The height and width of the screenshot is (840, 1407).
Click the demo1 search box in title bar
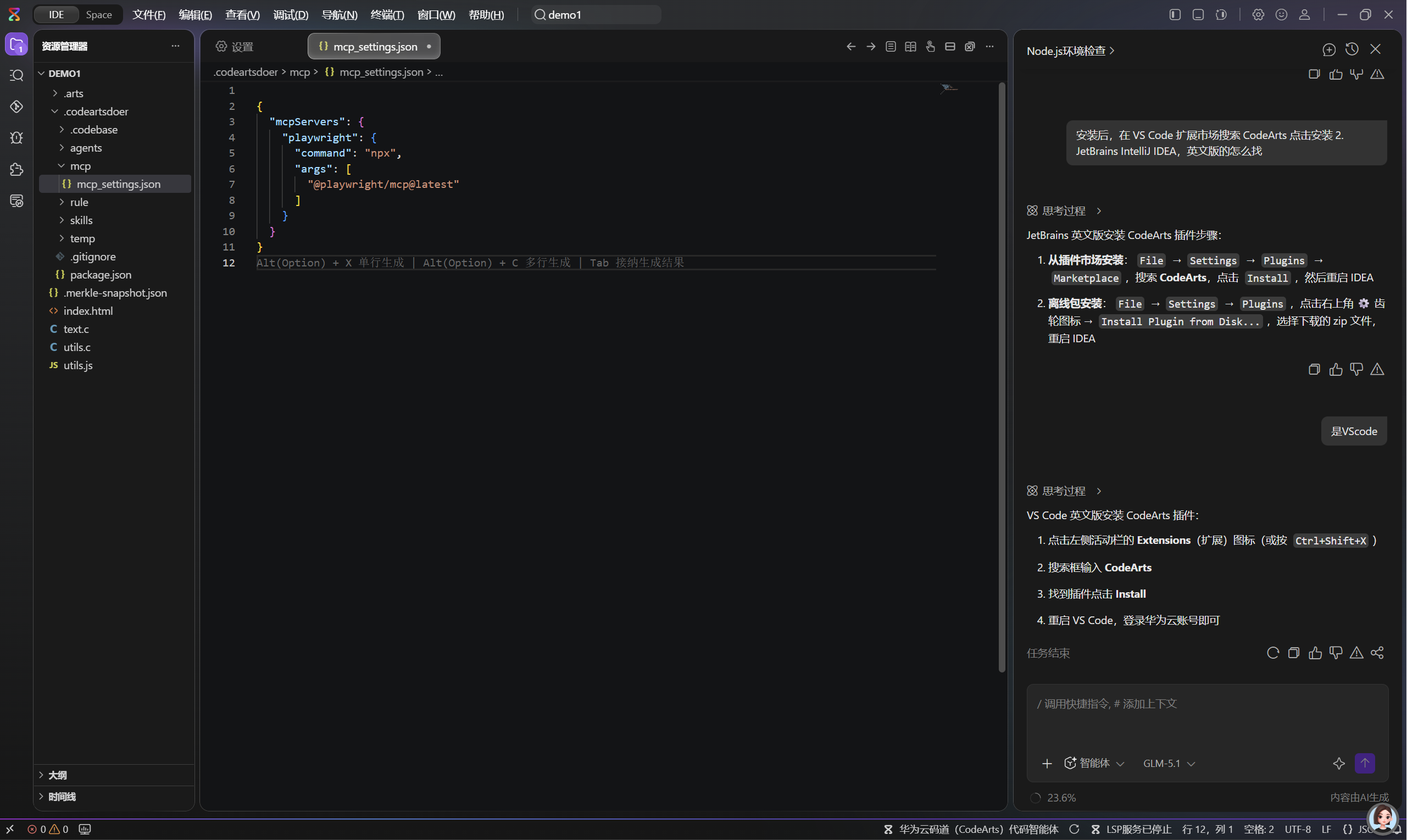(x=596, y=15)
